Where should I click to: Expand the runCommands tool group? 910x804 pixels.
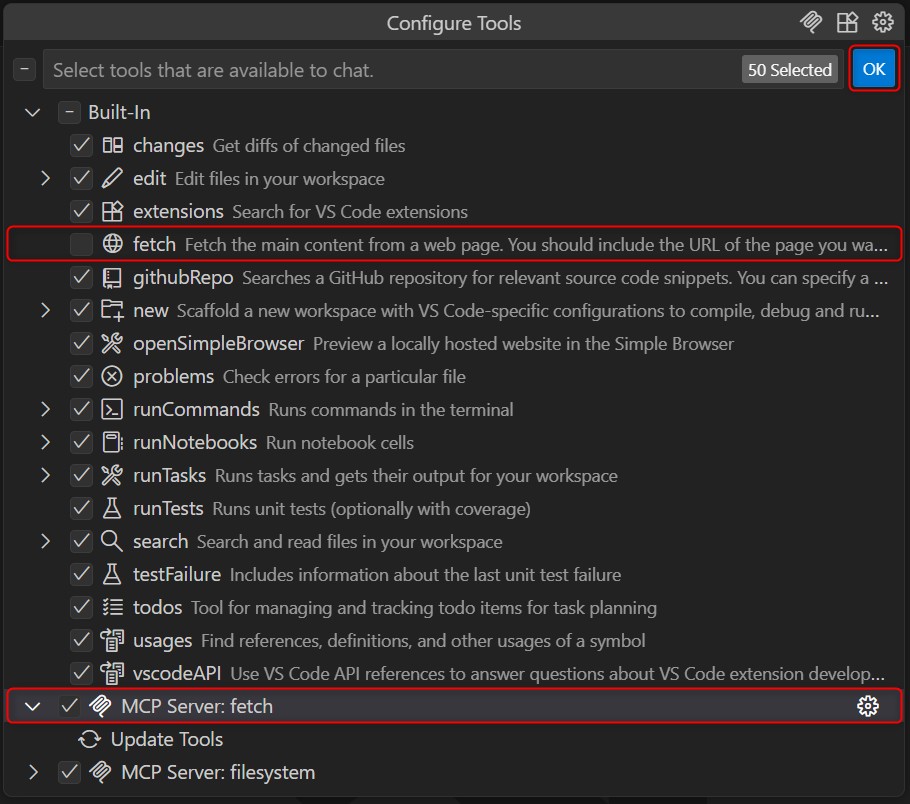pyautogui.click(x=45, y=410)
